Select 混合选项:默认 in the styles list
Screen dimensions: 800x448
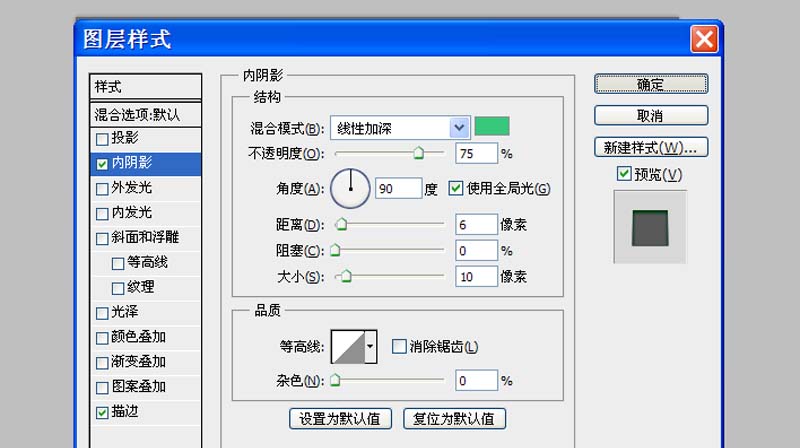(144, 114)
